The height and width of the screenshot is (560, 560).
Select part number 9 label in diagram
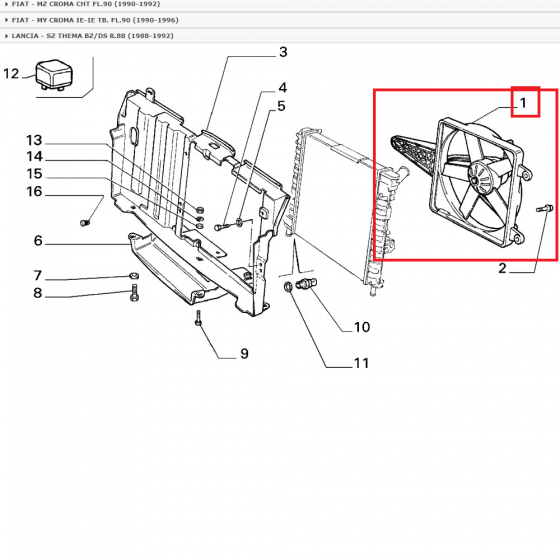[244, 354]
